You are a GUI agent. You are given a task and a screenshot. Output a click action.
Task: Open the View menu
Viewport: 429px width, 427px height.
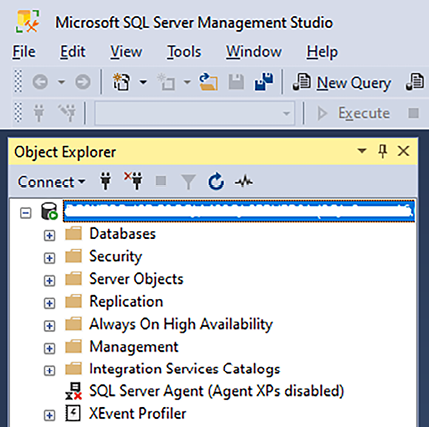point(126,52)
